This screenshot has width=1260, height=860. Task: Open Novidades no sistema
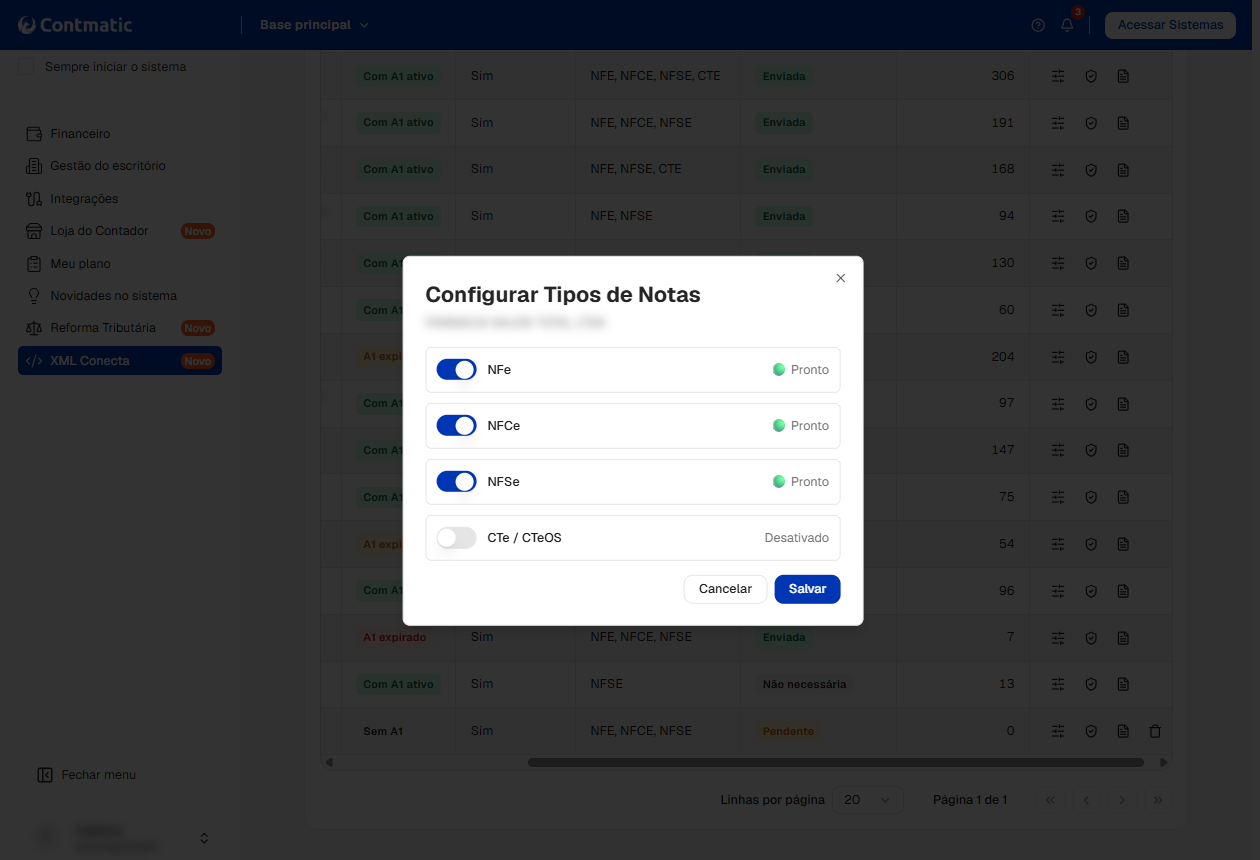[x=113, y=296]
